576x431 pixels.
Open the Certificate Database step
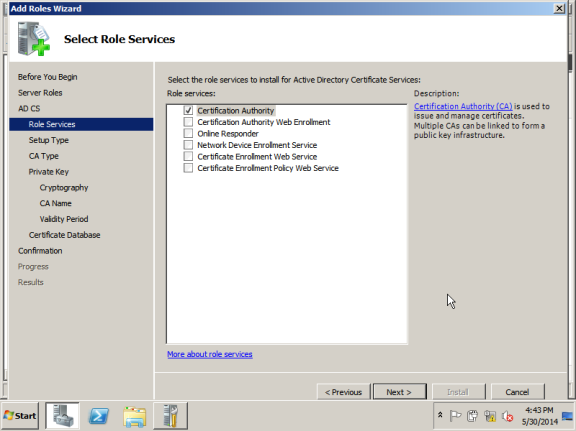point(64,235)
